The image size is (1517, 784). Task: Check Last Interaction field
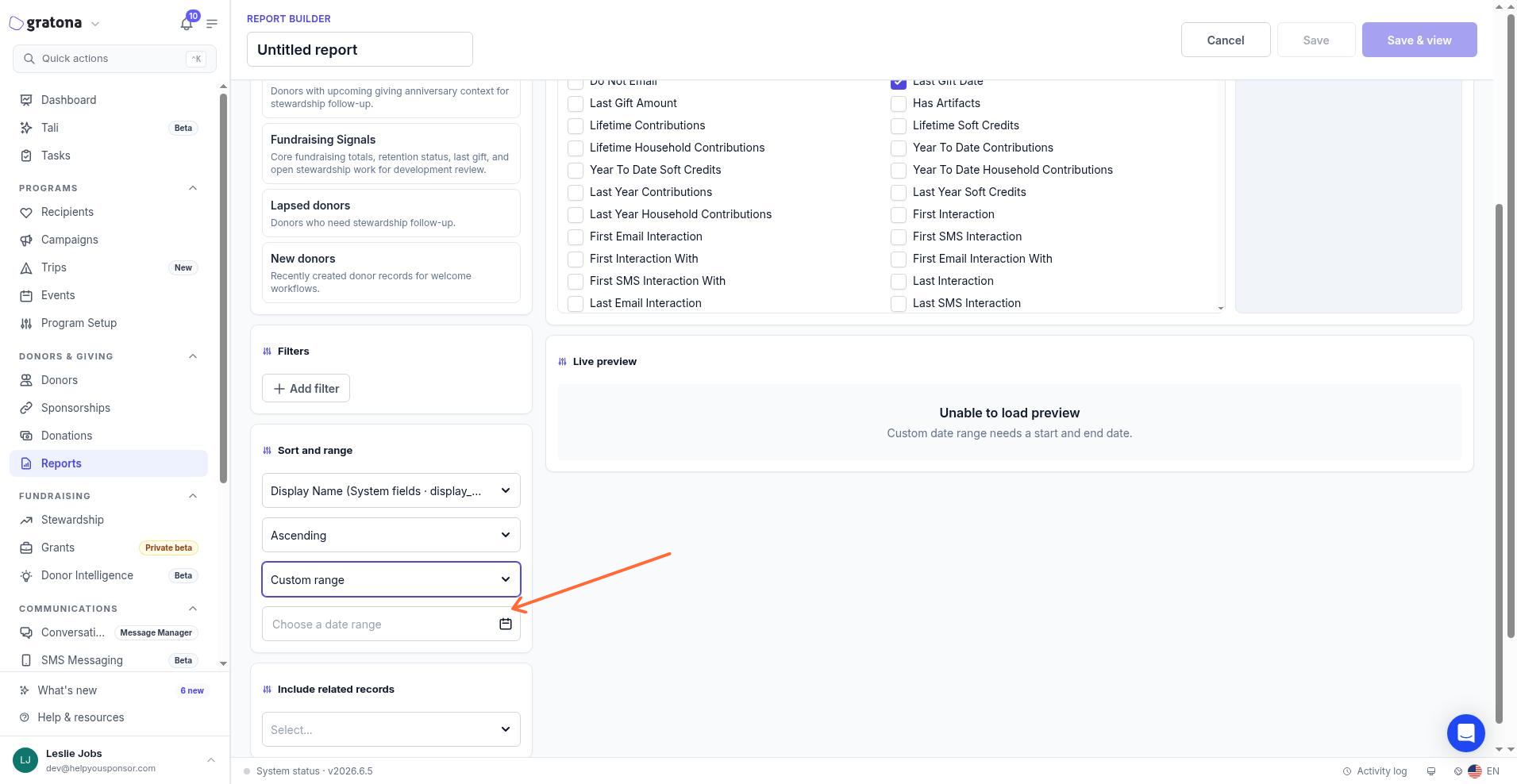click(899, 281)
